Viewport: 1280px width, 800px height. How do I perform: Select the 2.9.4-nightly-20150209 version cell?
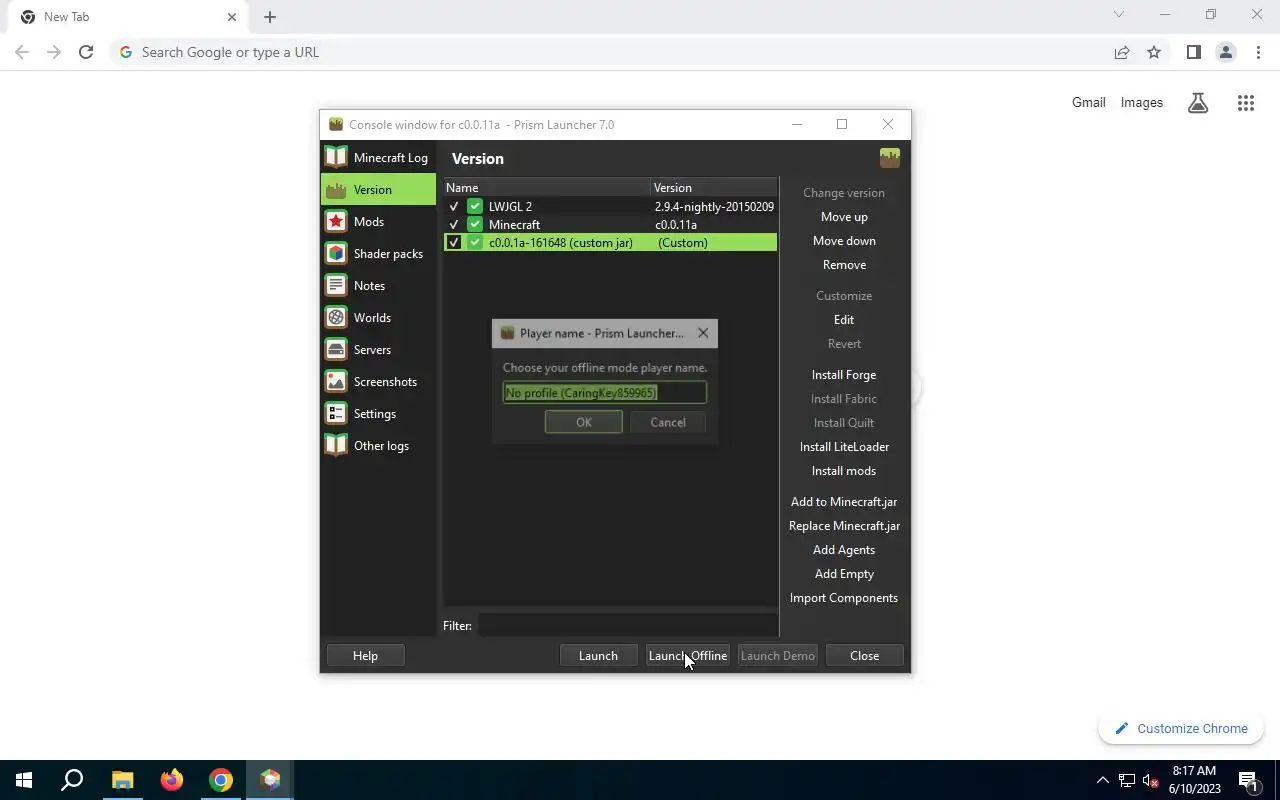714,207
